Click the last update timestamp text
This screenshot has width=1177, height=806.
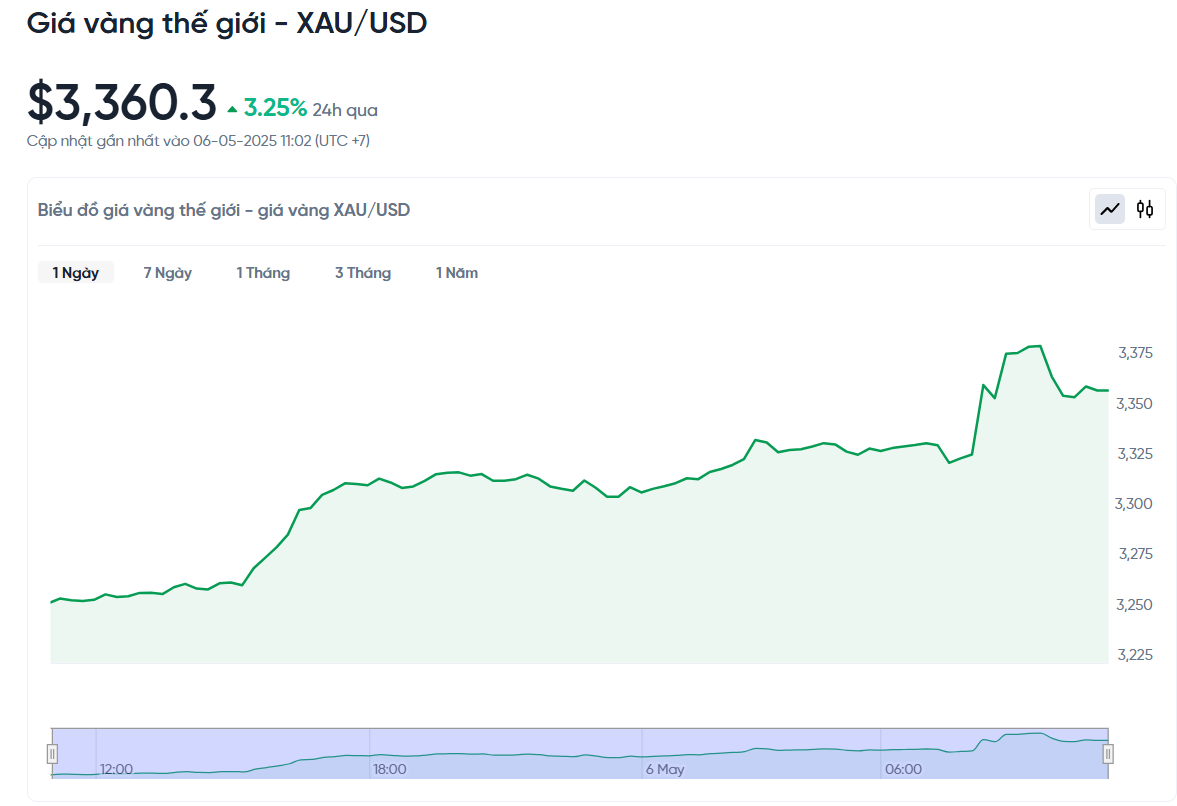click(x=198, y=142)
